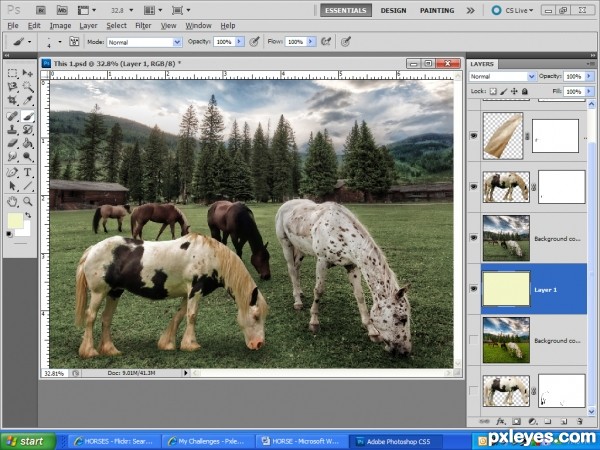Viewport: 600px width, 450px height.
Task: Select the Move tool
Action: 28,73
